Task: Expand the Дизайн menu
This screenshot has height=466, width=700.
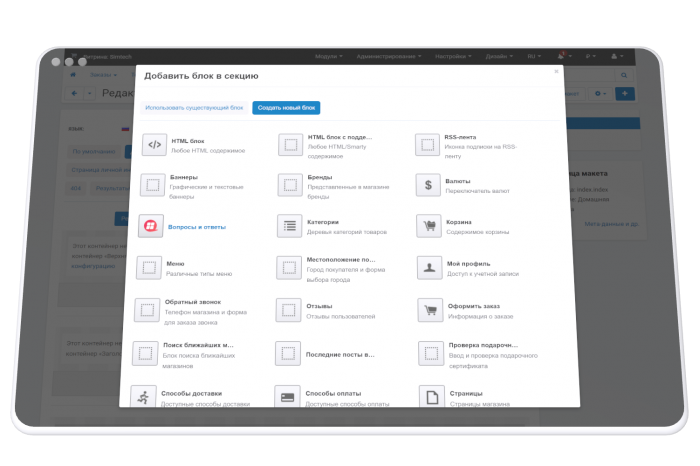Action: [x=499, y=56]
